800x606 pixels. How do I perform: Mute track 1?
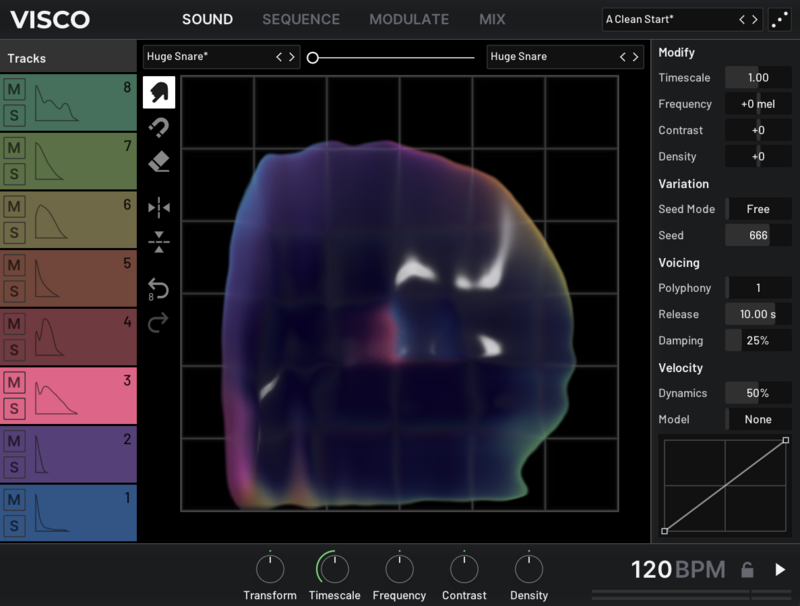click(x=14, y=500)
